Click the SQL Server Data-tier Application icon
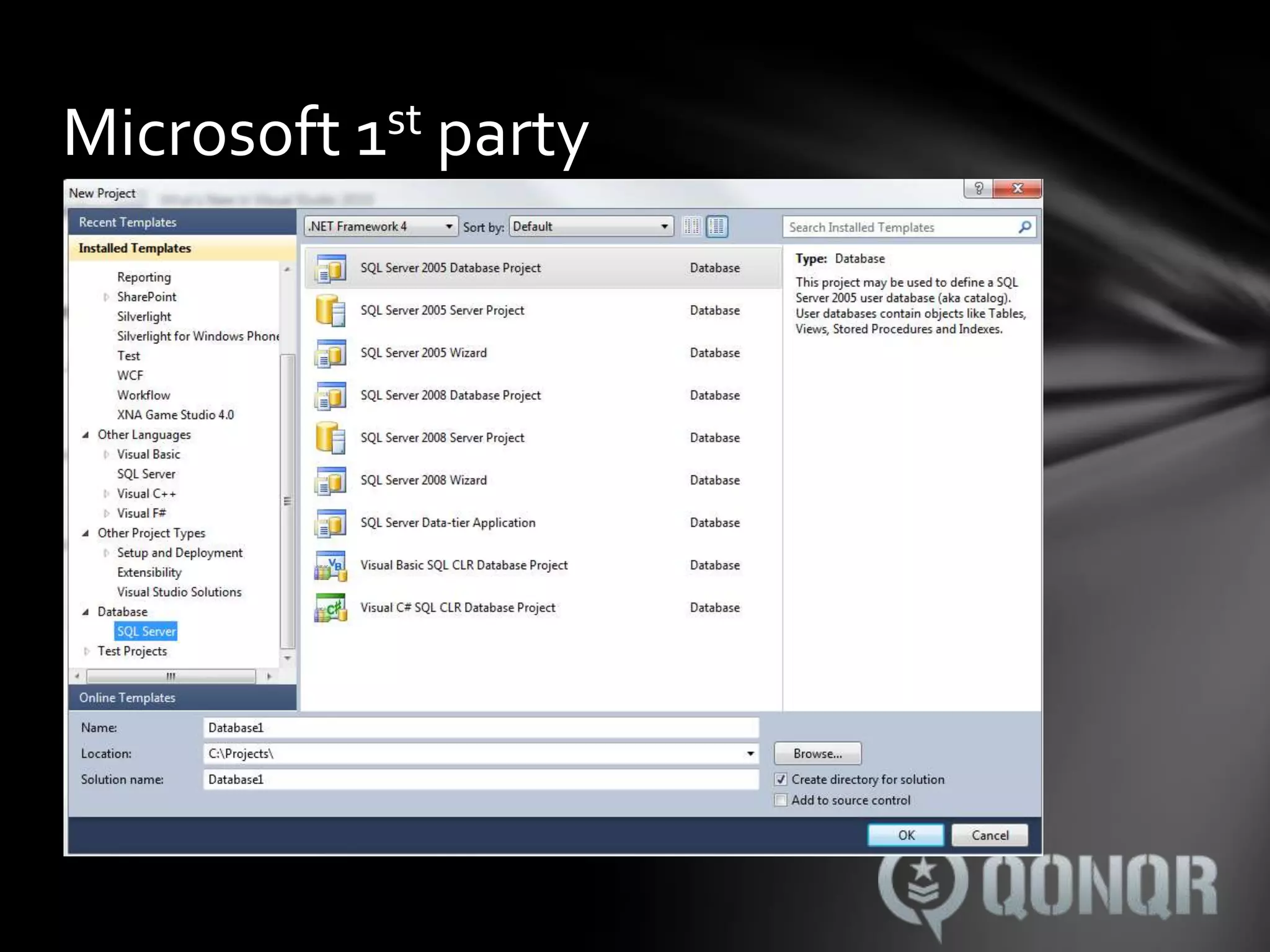Screen dimensions: 1270x952 [x=331, y=523]
